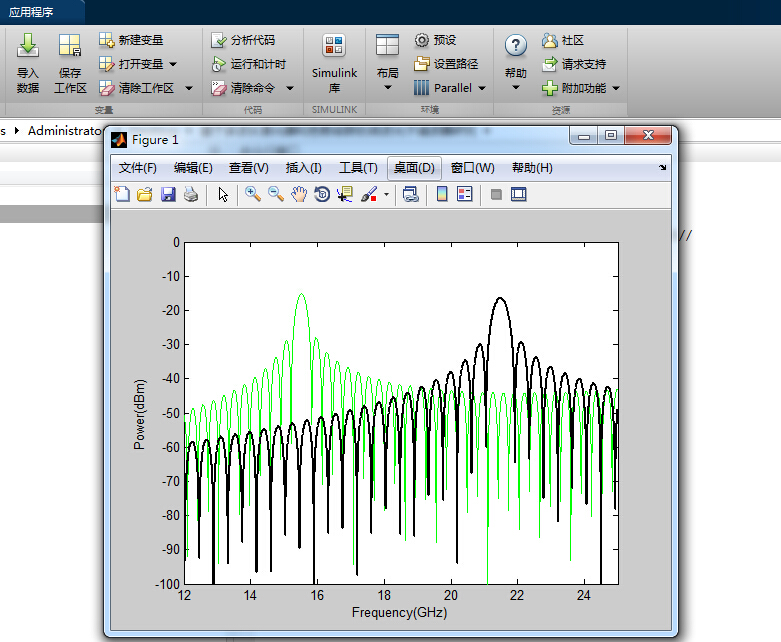
Task: Click Request Support (请求支持) button
Action: (x=574, y=64)
